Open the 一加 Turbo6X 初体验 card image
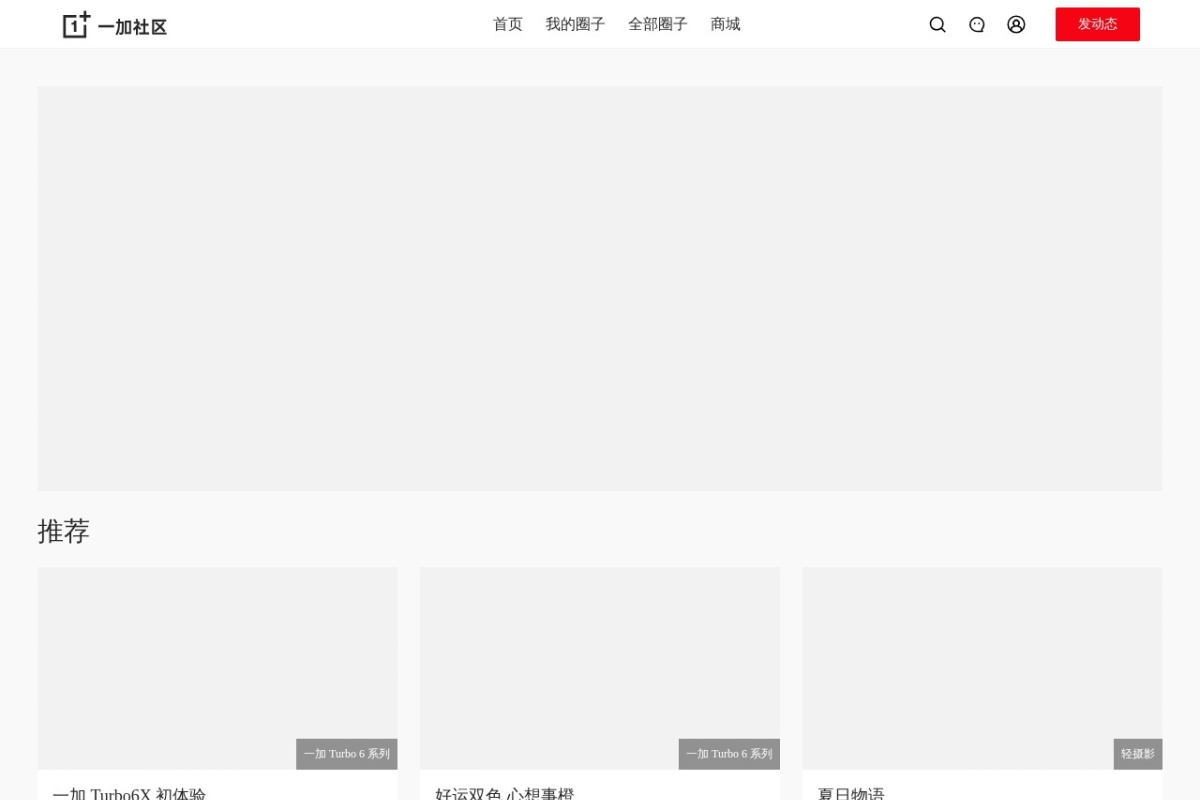Viewport: 1200px width, 800px height. point(217,668)
